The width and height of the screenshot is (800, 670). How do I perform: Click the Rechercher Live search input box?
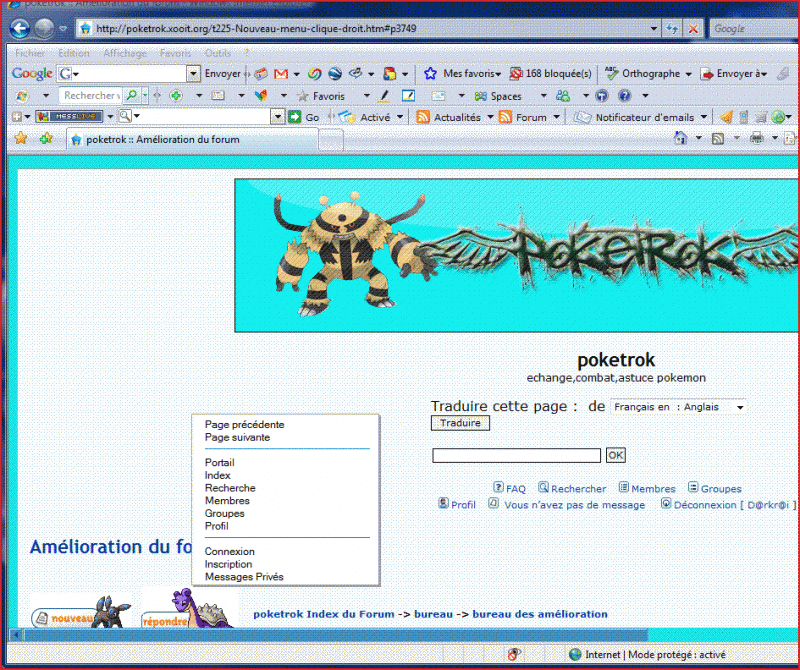[91, 95]
